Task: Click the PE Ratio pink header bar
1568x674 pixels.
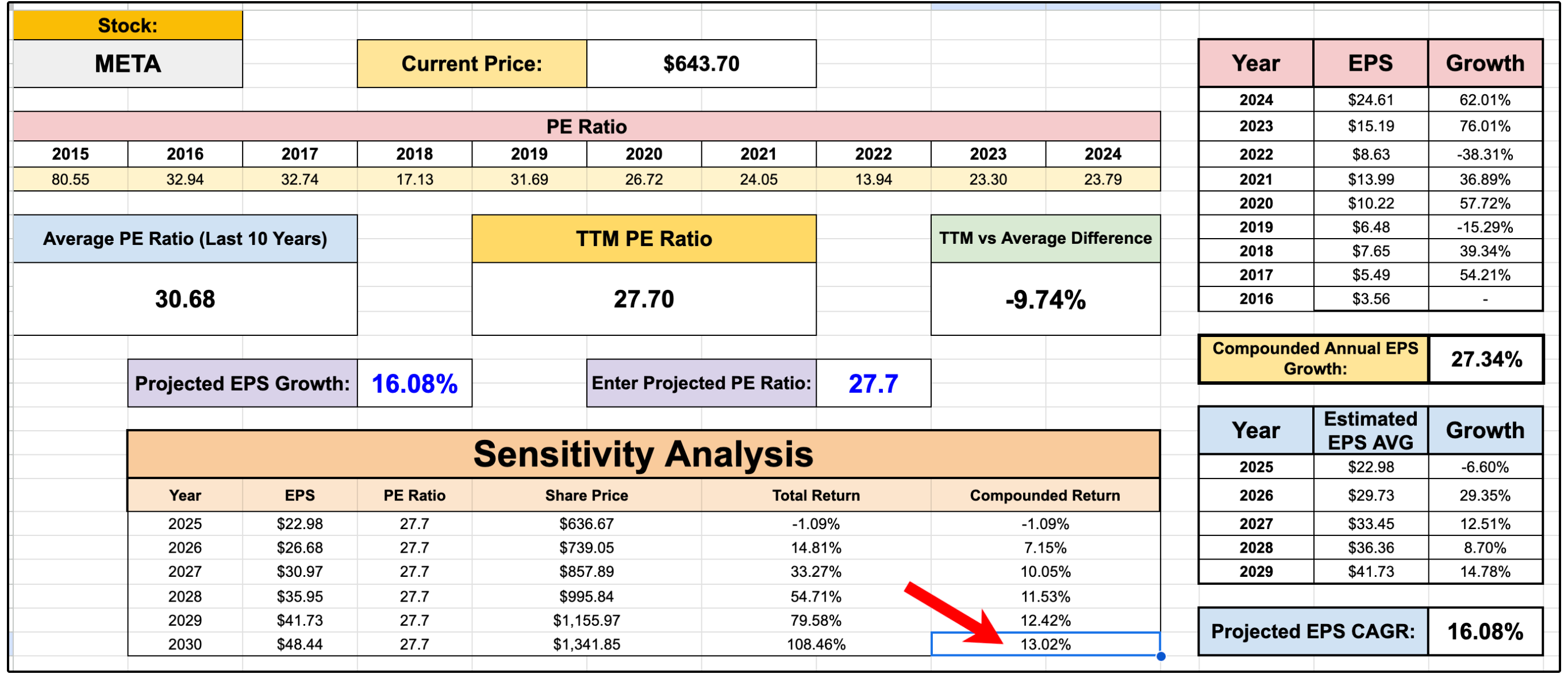Action: click(586, 127)
